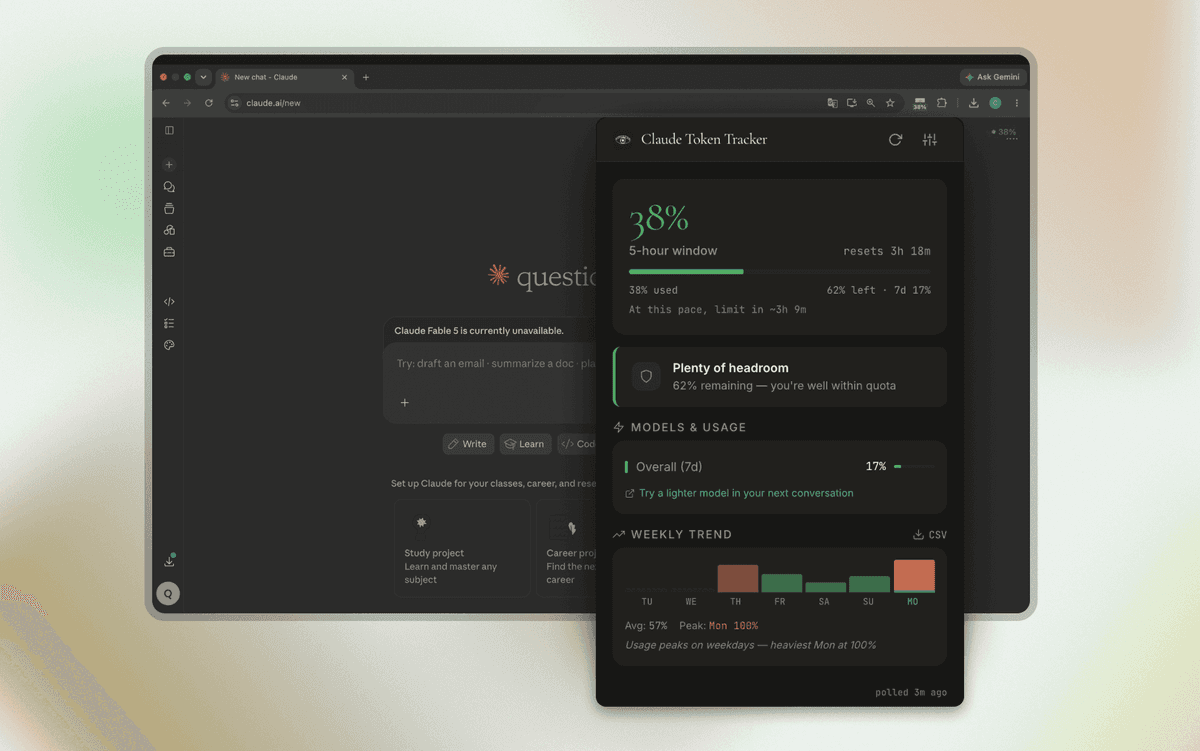
Task: Open the Chrome profile avatar
Action: click(995, 103)
